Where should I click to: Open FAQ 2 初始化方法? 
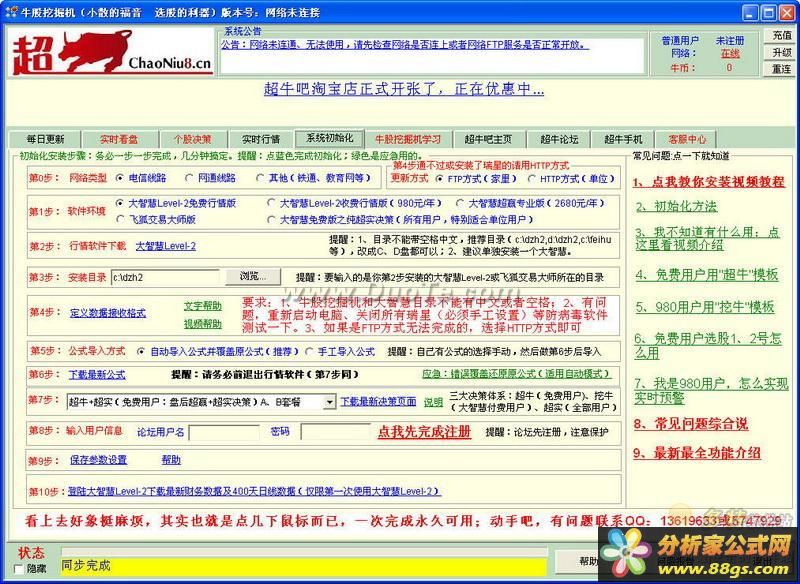[676, 206]
